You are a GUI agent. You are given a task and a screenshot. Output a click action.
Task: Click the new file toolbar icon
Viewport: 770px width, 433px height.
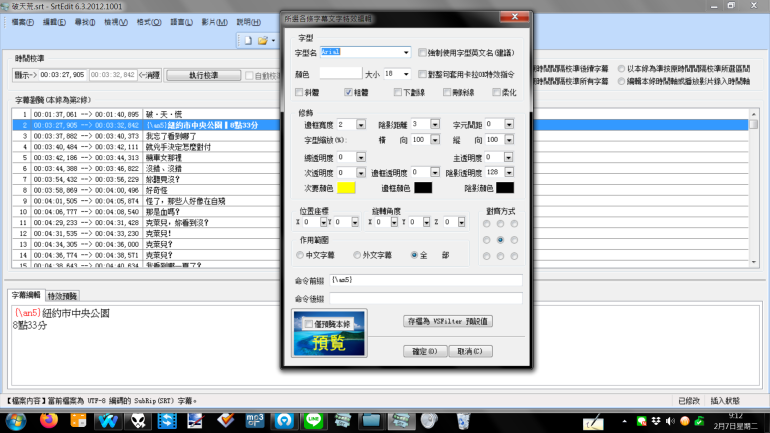coord(248,40)
